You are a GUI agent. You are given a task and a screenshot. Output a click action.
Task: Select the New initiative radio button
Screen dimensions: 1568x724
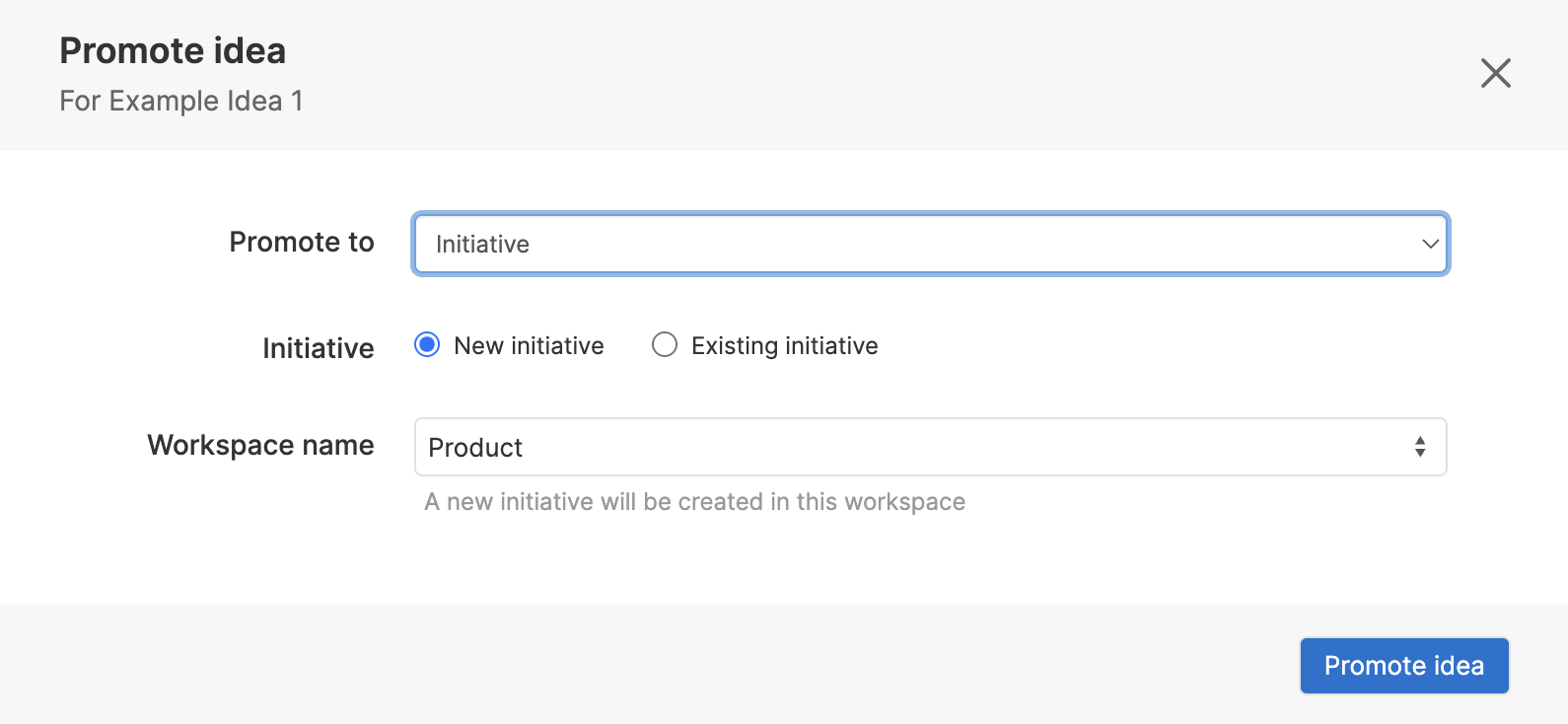click(427, 345)
